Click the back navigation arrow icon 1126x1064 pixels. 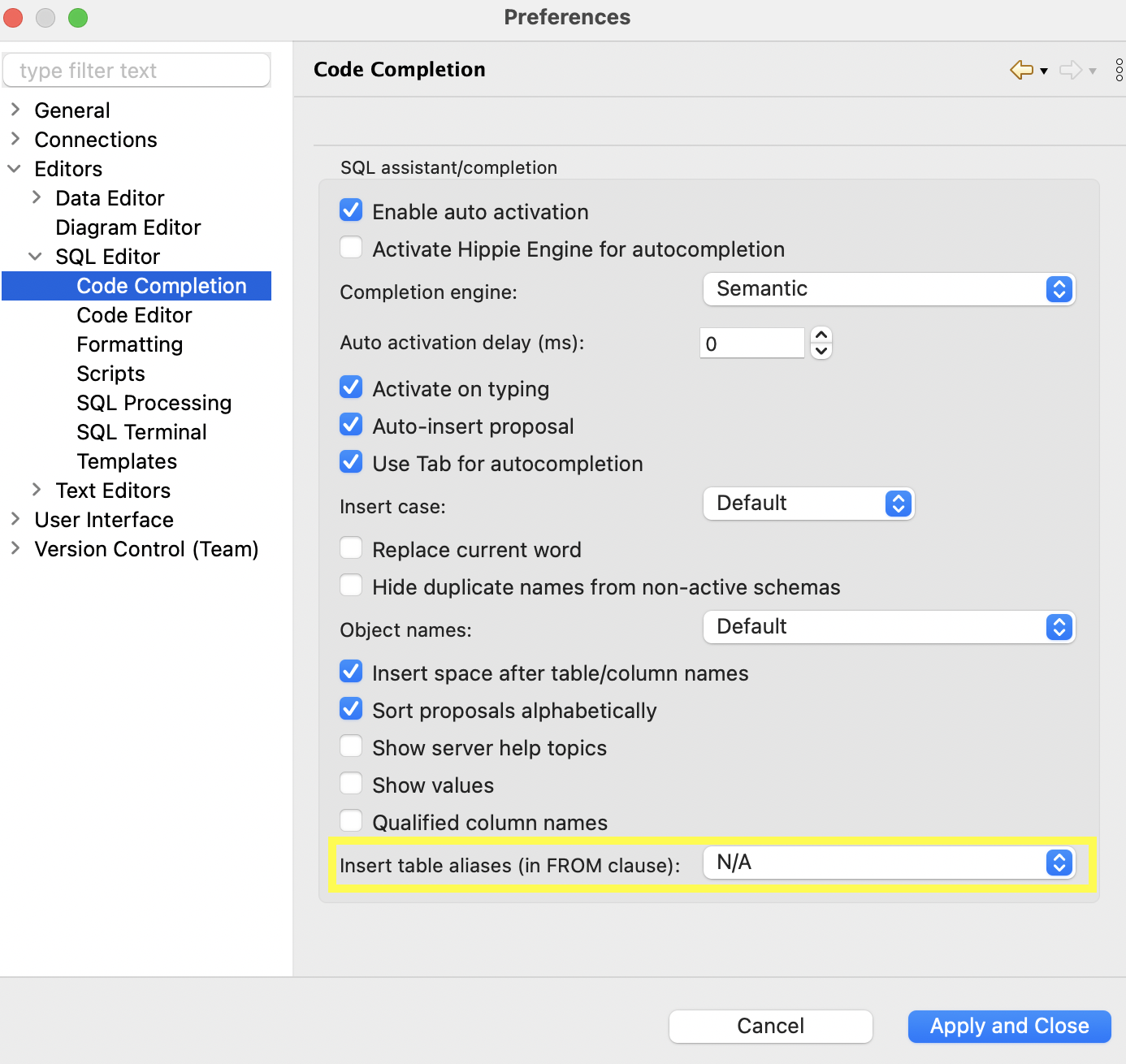point(1021,70)
